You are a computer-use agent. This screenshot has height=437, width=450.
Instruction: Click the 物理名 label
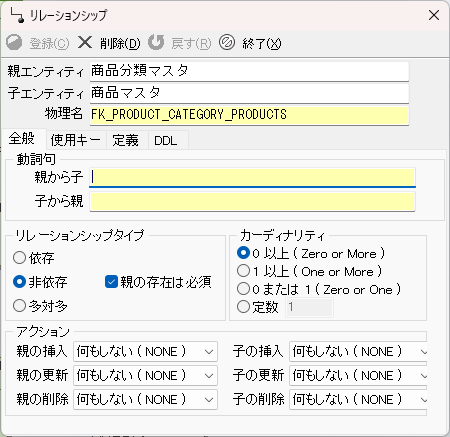[x=64, y=113]
